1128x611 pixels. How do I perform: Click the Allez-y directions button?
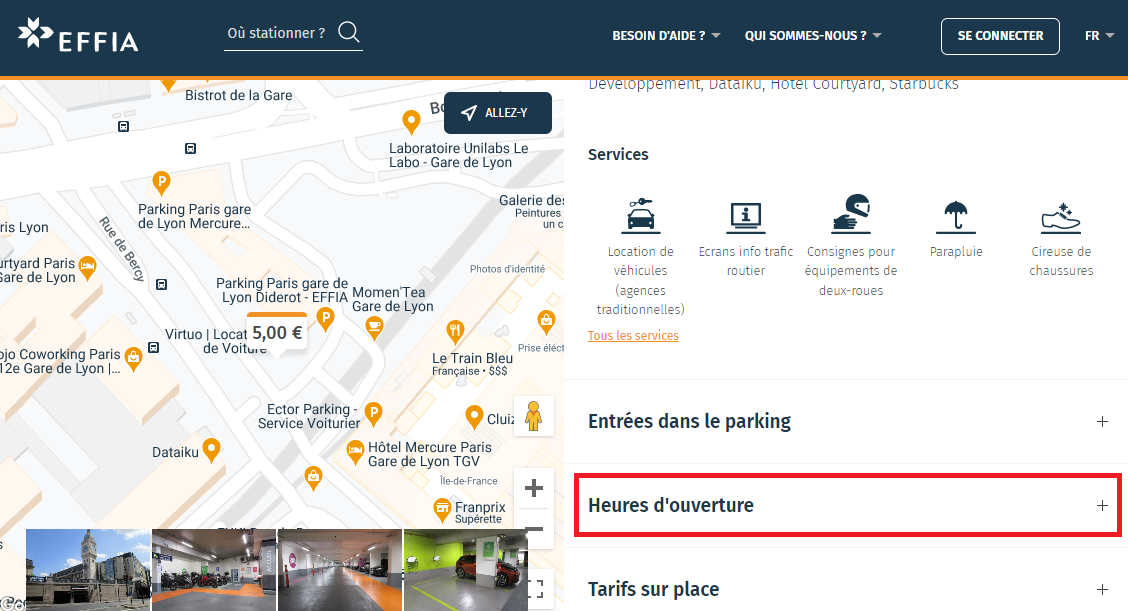click(498, 113)
